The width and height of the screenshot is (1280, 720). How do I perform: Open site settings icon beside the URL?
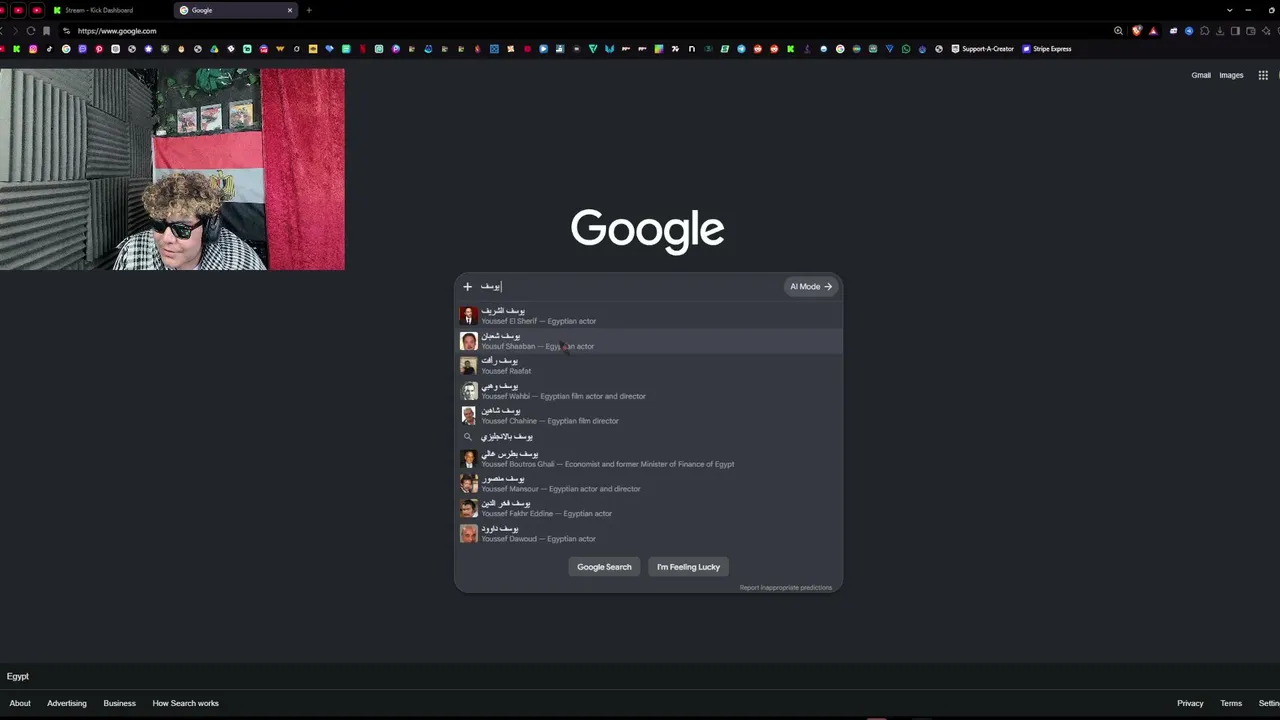[67, 31]
